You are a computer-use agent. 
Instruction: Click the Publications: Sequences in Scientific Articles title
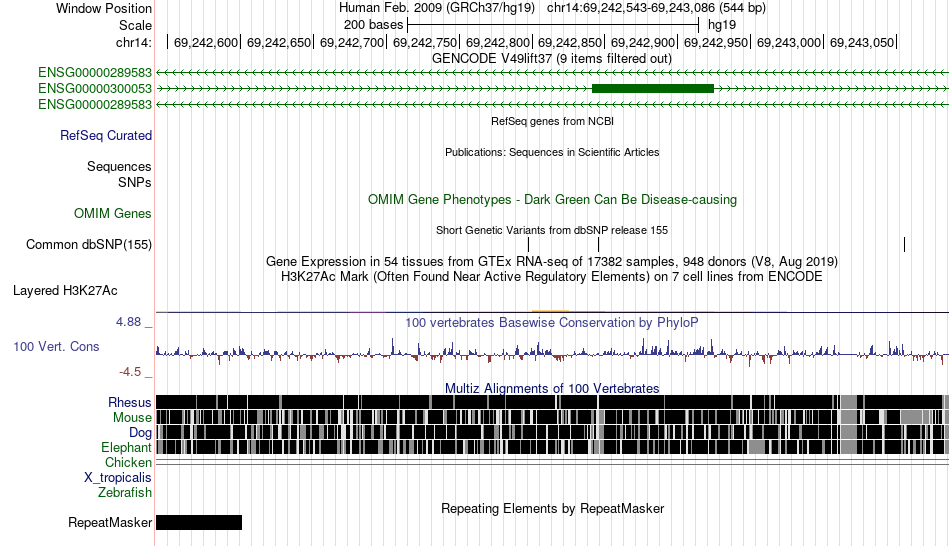point(552,152)
